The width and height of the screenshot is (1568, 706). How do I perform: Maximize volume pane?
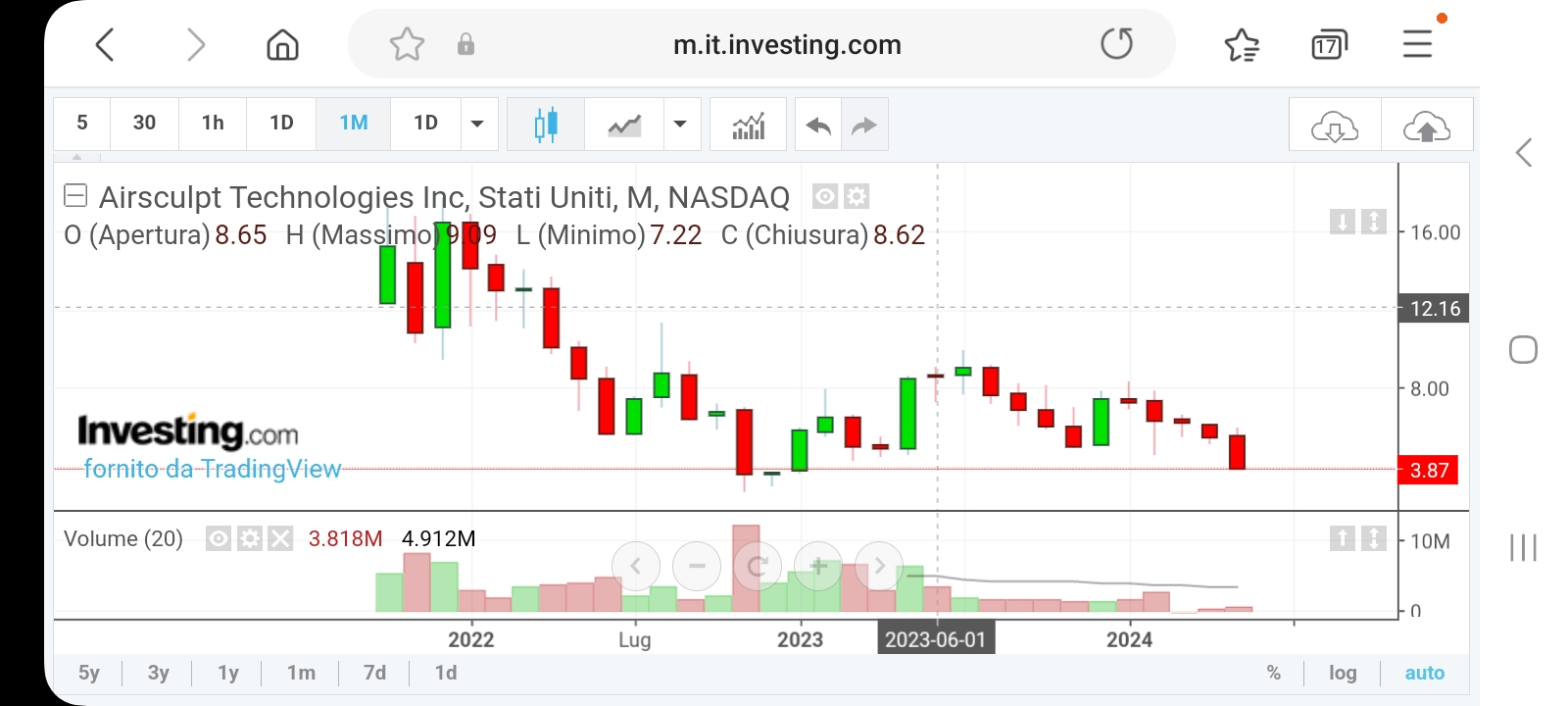click(1374, 538)
